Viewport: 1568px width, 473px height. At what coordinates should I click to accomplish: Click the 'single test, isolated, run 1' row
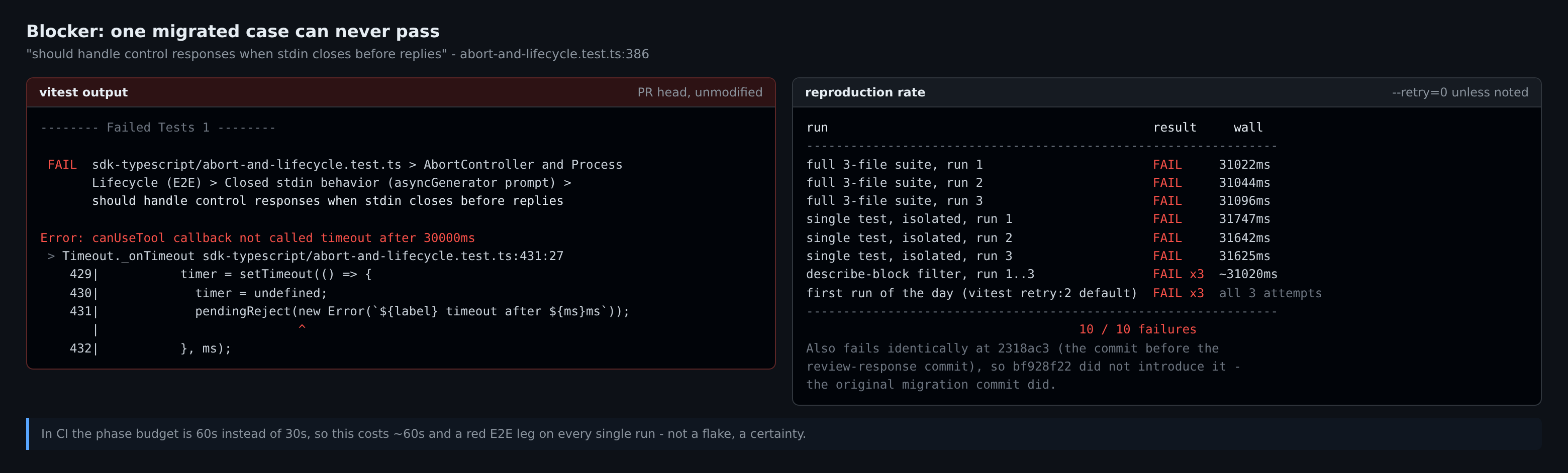point(1038,219)
